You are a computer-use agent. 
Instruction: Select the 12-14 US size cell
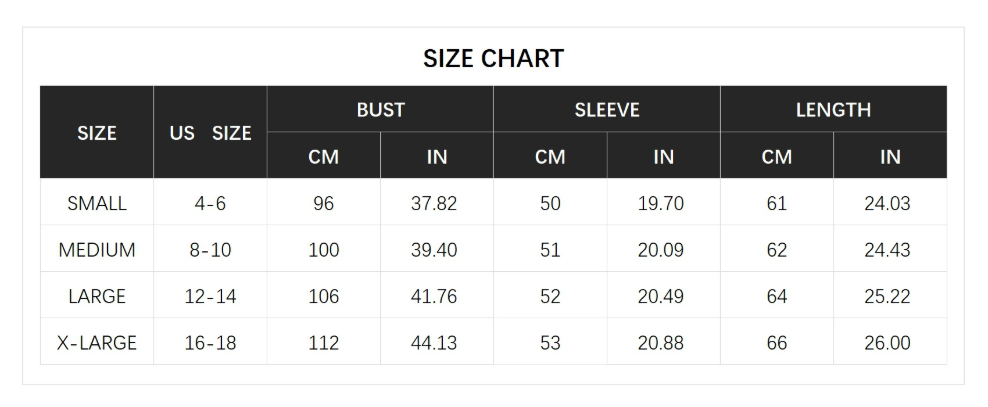(x=210, y=297)
